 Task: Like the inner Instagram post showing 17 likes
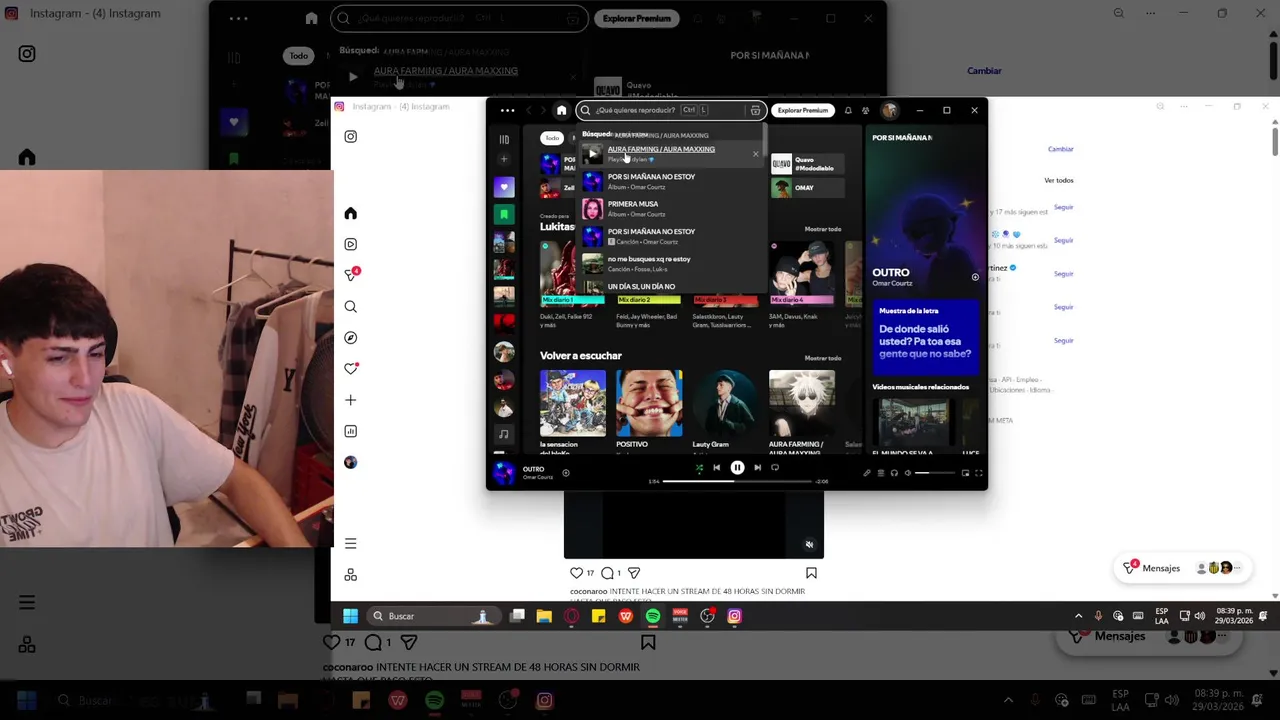(x=576, y=573)
